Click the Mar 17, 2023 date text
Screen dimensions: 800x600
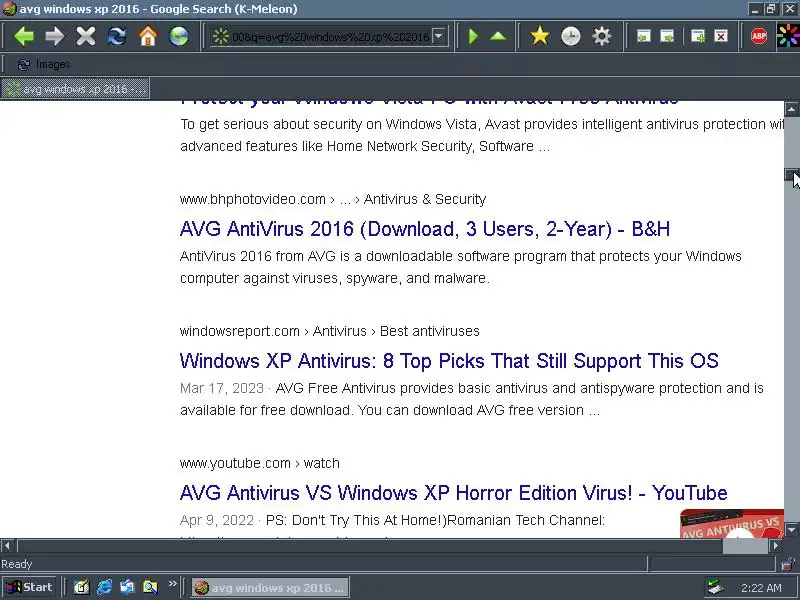(221, 389)
